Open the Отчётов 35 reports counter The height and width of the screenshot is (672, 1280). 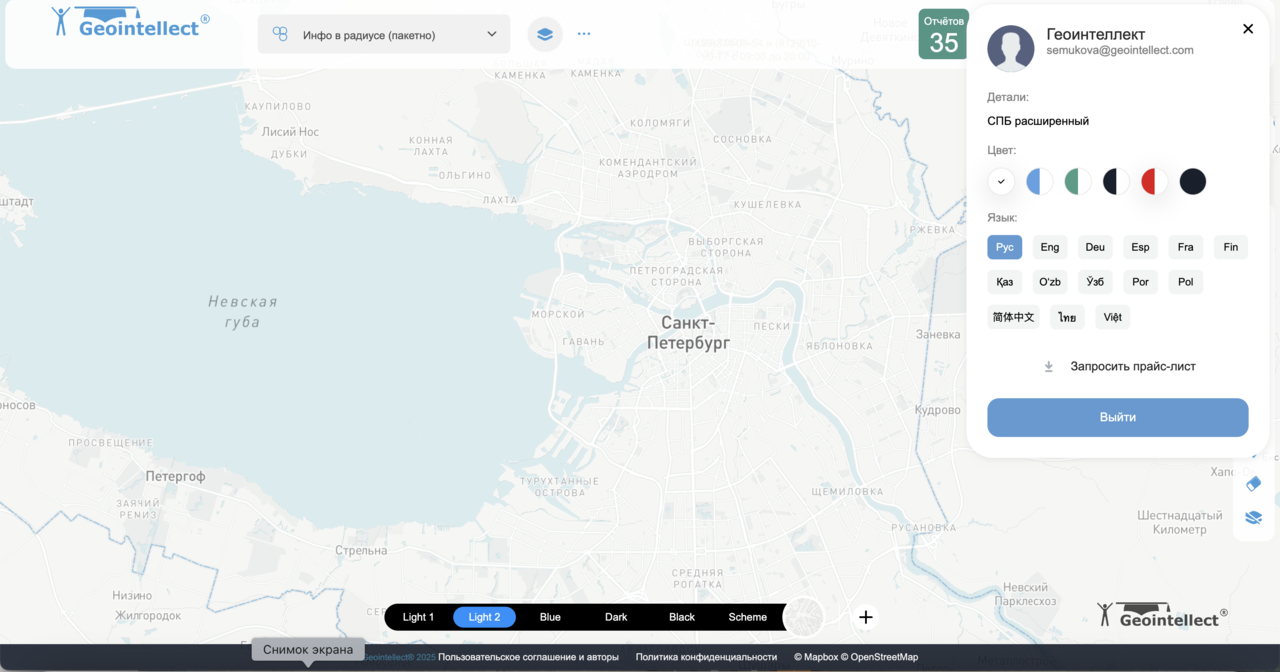coord(943,35)
